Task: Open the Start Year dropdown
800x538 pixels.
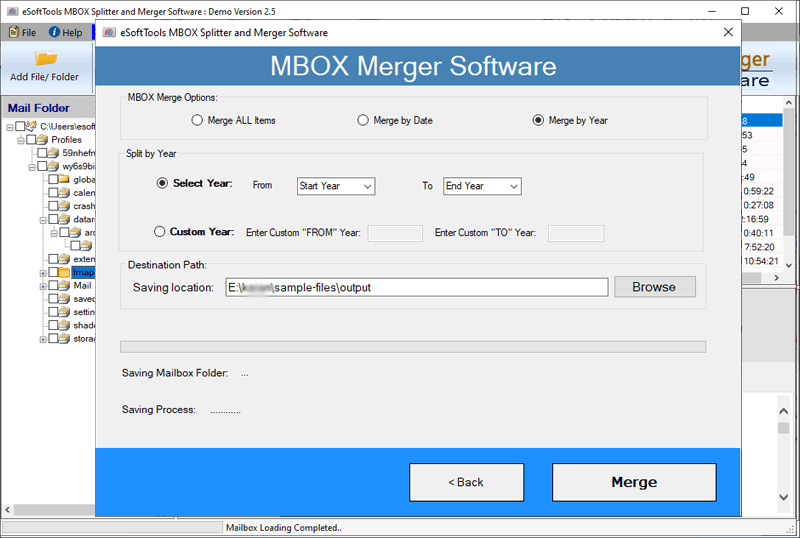Action: pyautogui.click(x=336, y=186)
